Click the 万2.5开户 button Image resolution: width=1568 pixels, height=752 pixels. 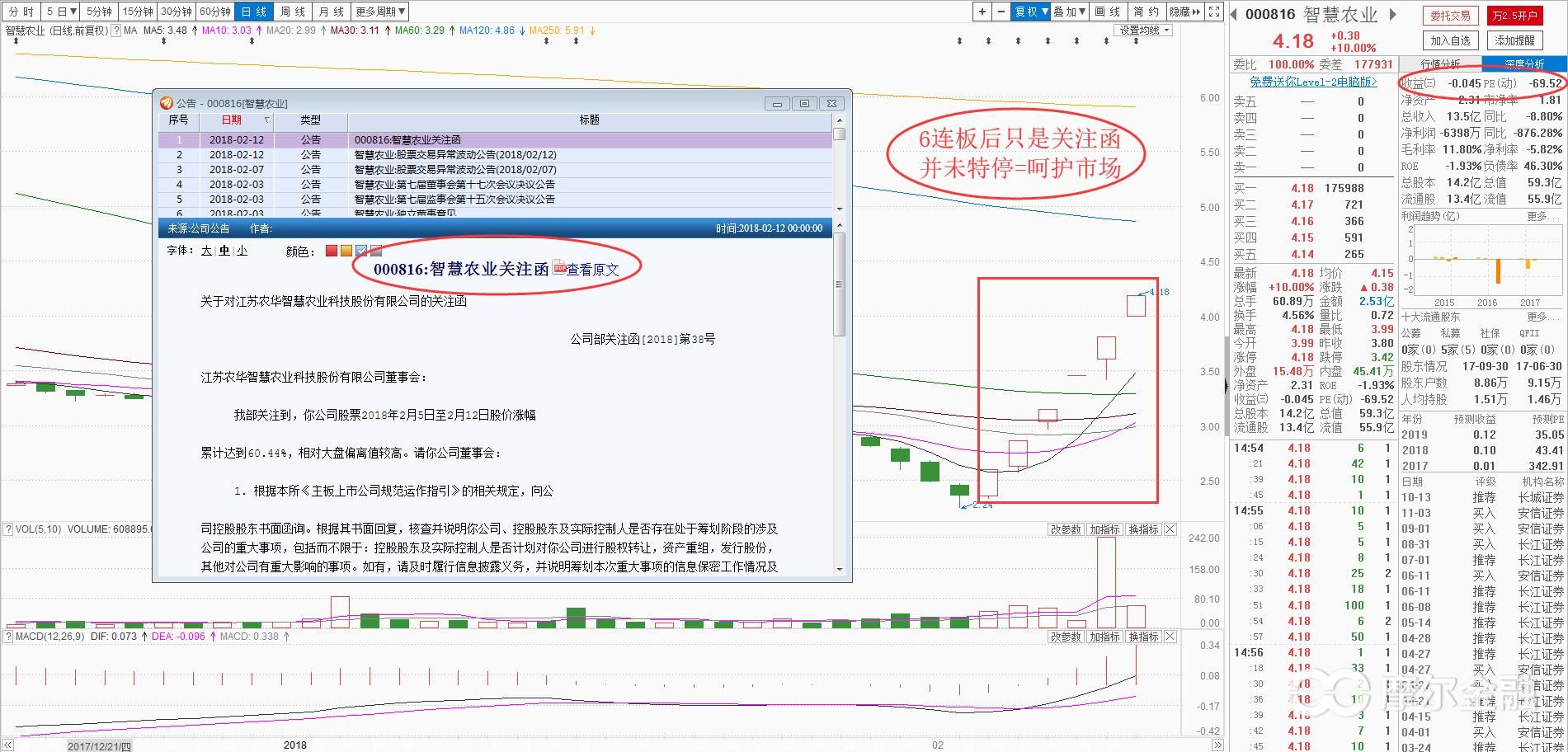point(1515,16)
